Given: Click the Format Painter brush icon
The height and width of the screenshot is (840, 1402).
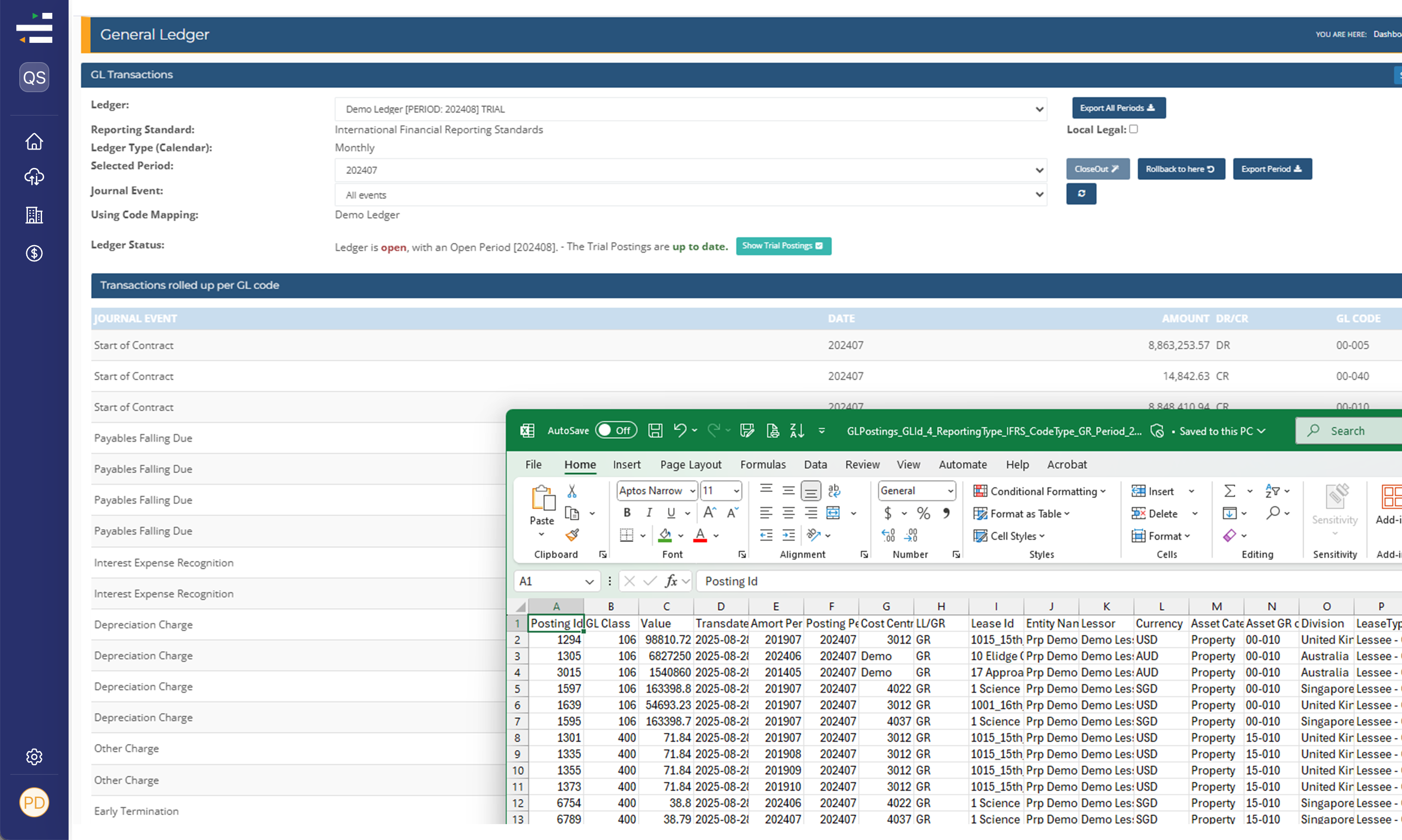Looking at the screenshot, I should tap(572, 535).
